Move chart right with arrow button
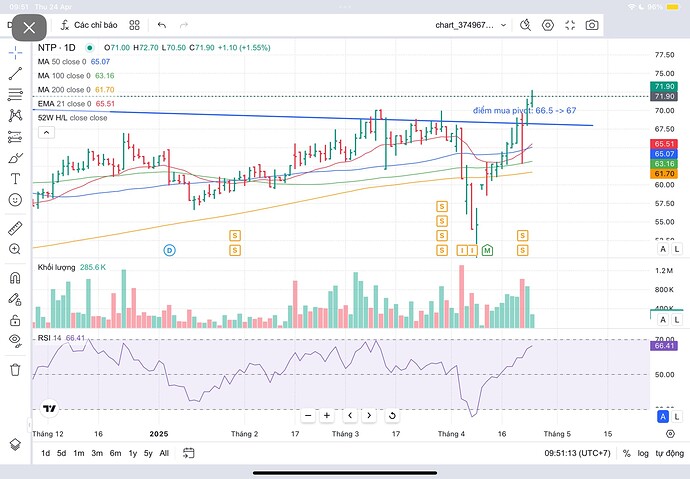The width and height of the screenshot is (690, 479). click(369, 415)
